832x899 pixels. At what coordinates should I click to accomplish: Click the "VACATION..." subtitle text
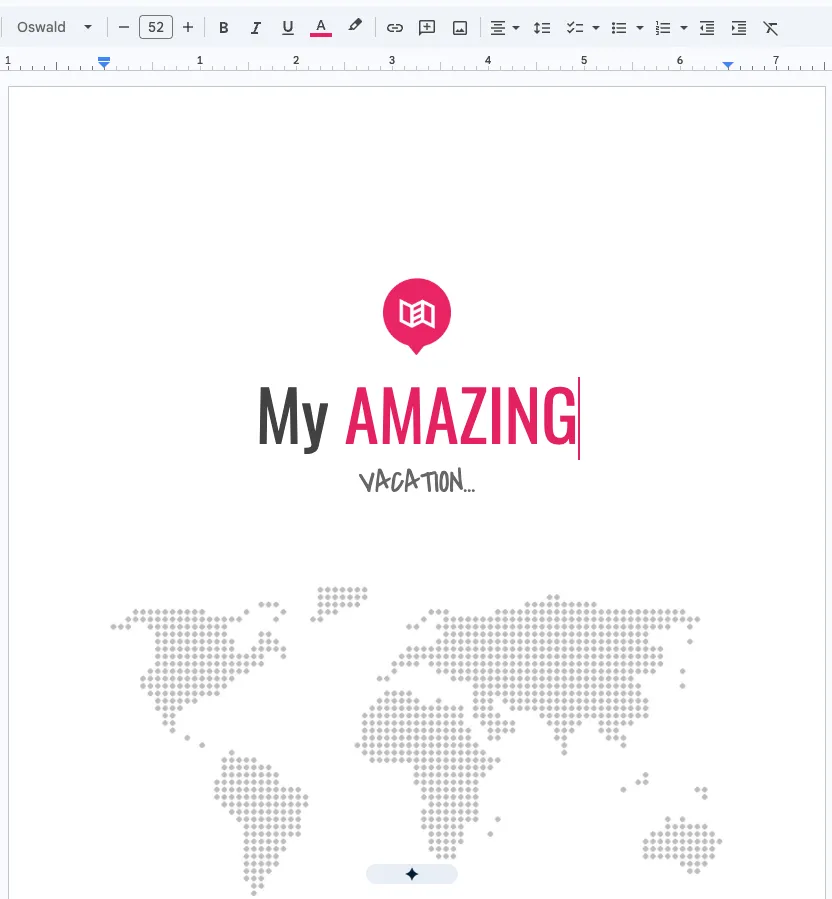tap(417, 481)
